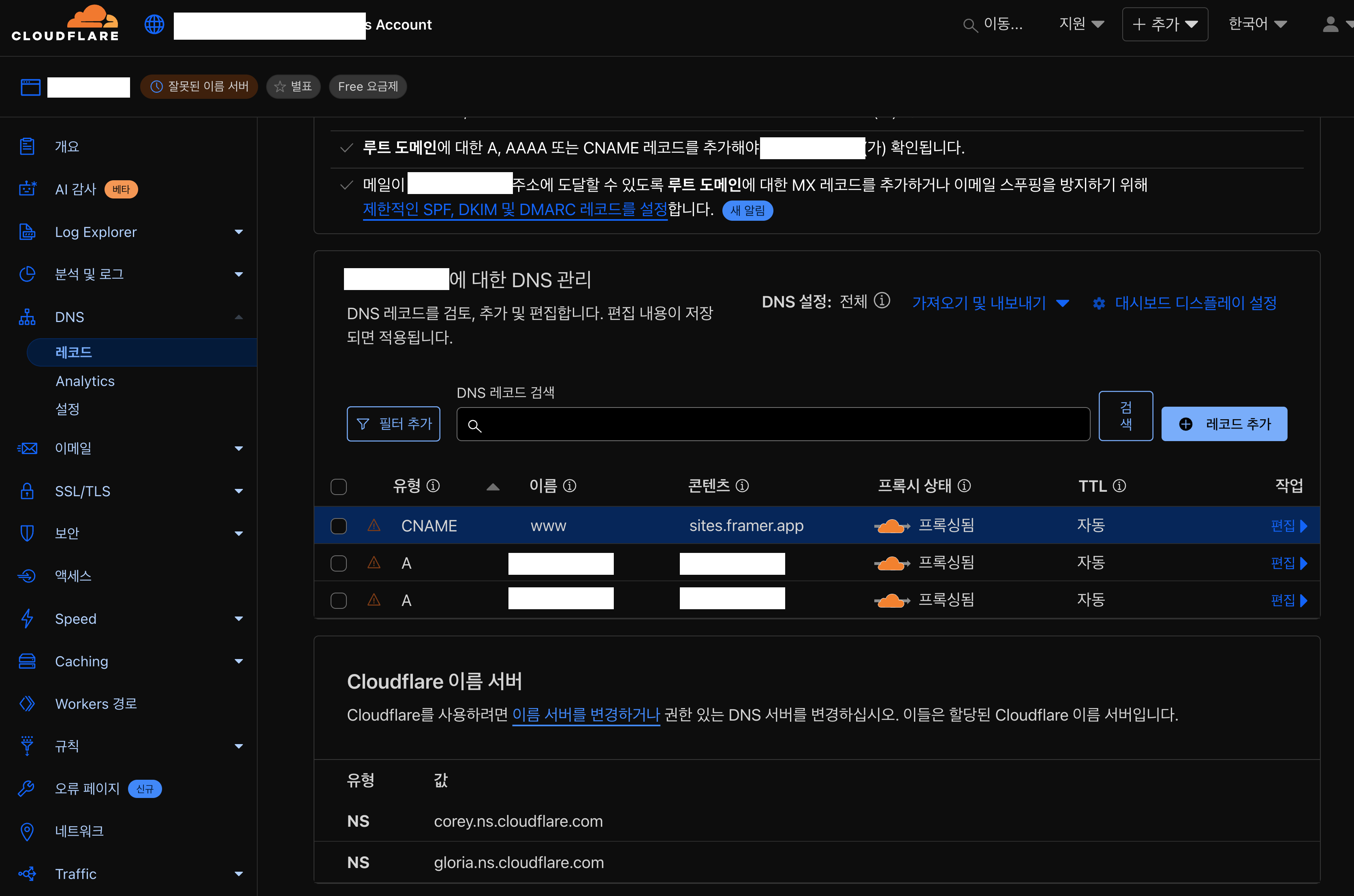
Task: Click the warning icon on CNAME row
Action: (374, 525)
